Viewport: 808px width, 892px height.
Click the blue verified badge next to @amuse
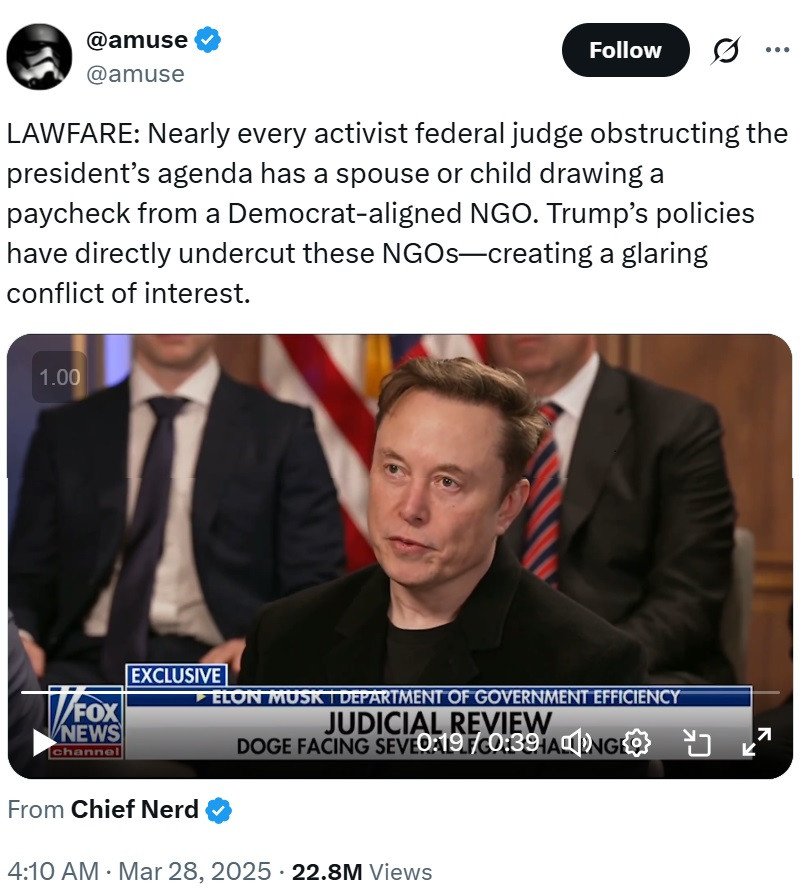click(x=209, y=40)
